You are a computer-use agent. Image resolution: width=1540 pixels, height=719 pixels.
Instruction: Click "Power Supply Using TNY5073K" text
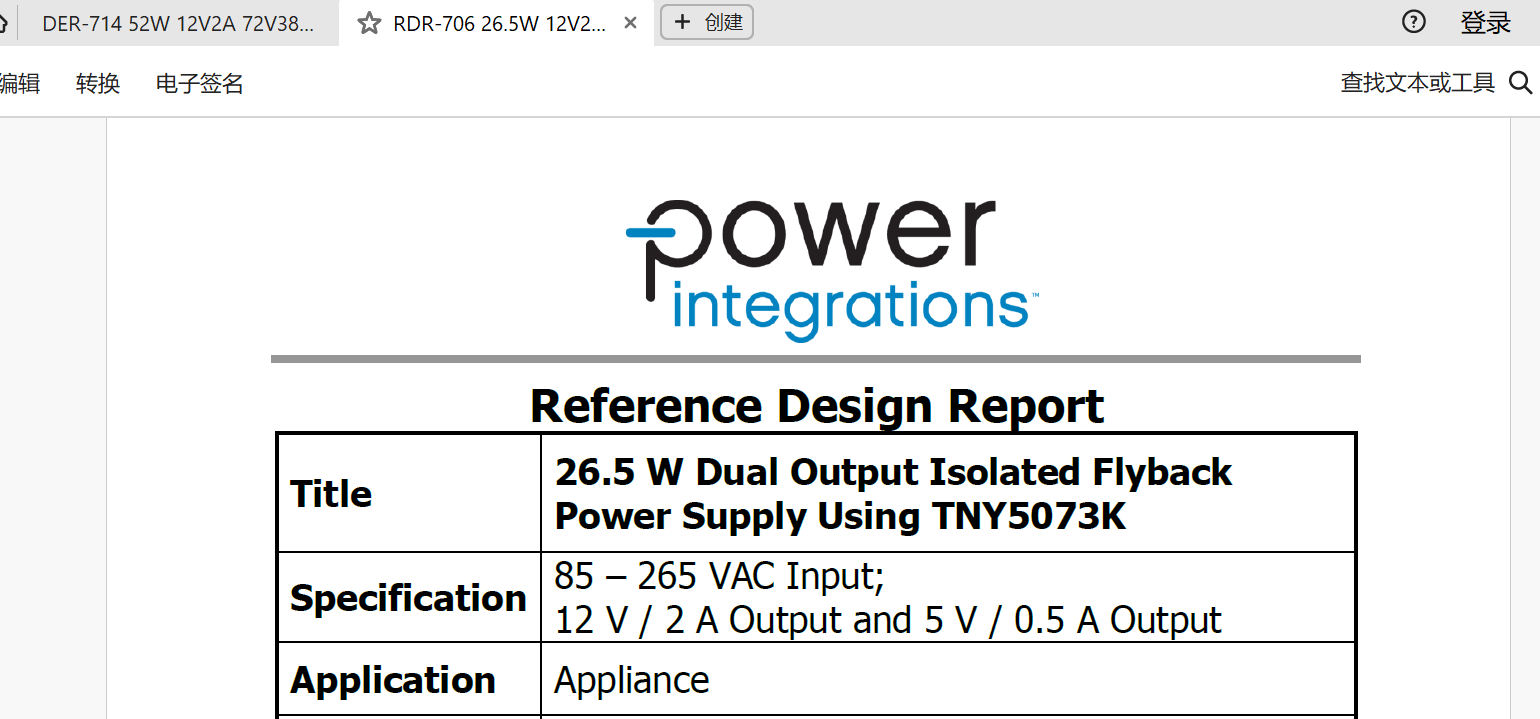[840, 516]
